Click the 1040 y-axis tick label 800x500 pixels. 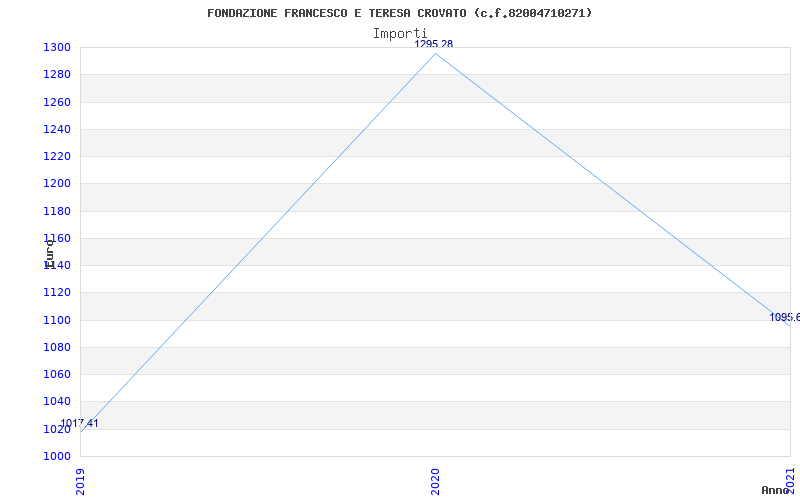[57, 402]
